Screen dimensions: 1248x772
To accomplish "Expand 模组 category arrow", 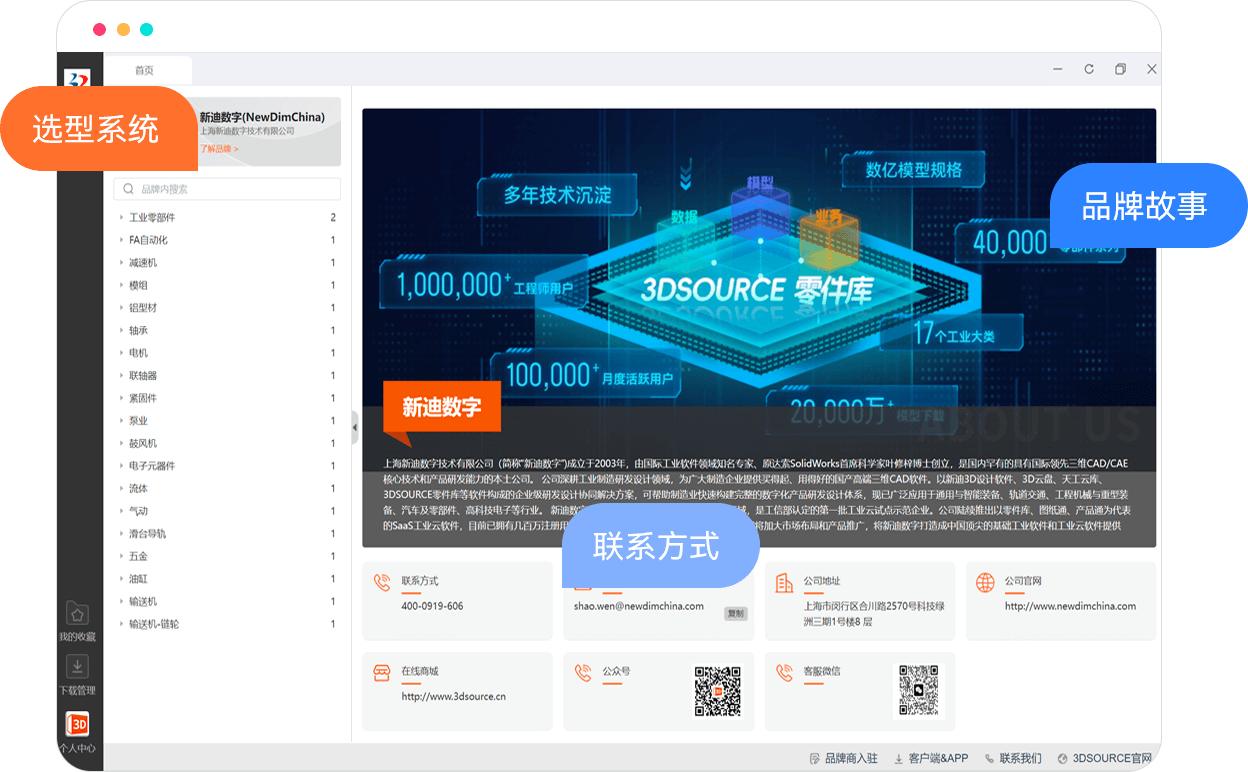I will 121,285.
